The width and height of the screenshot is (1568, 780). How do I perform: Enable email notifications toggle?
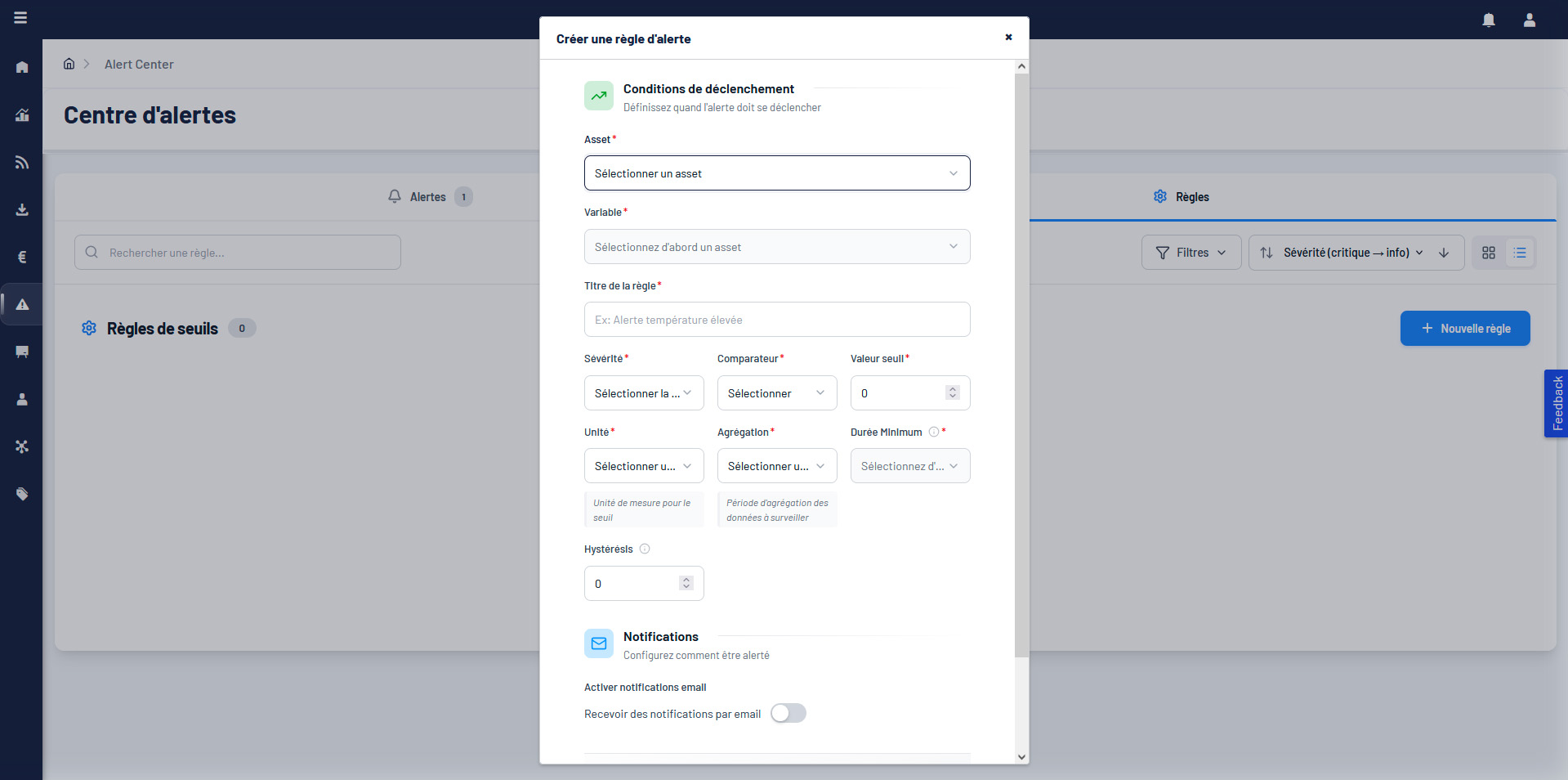pos(788,713)
